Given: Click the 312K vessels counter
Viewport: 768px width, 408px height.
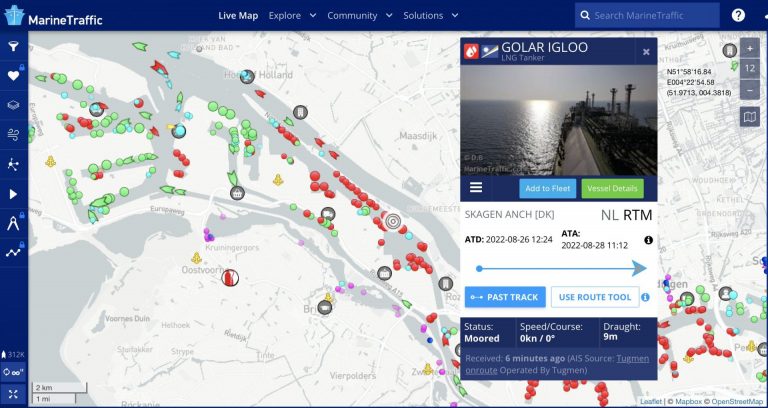Looking at the screenshot, I should 13,355.
